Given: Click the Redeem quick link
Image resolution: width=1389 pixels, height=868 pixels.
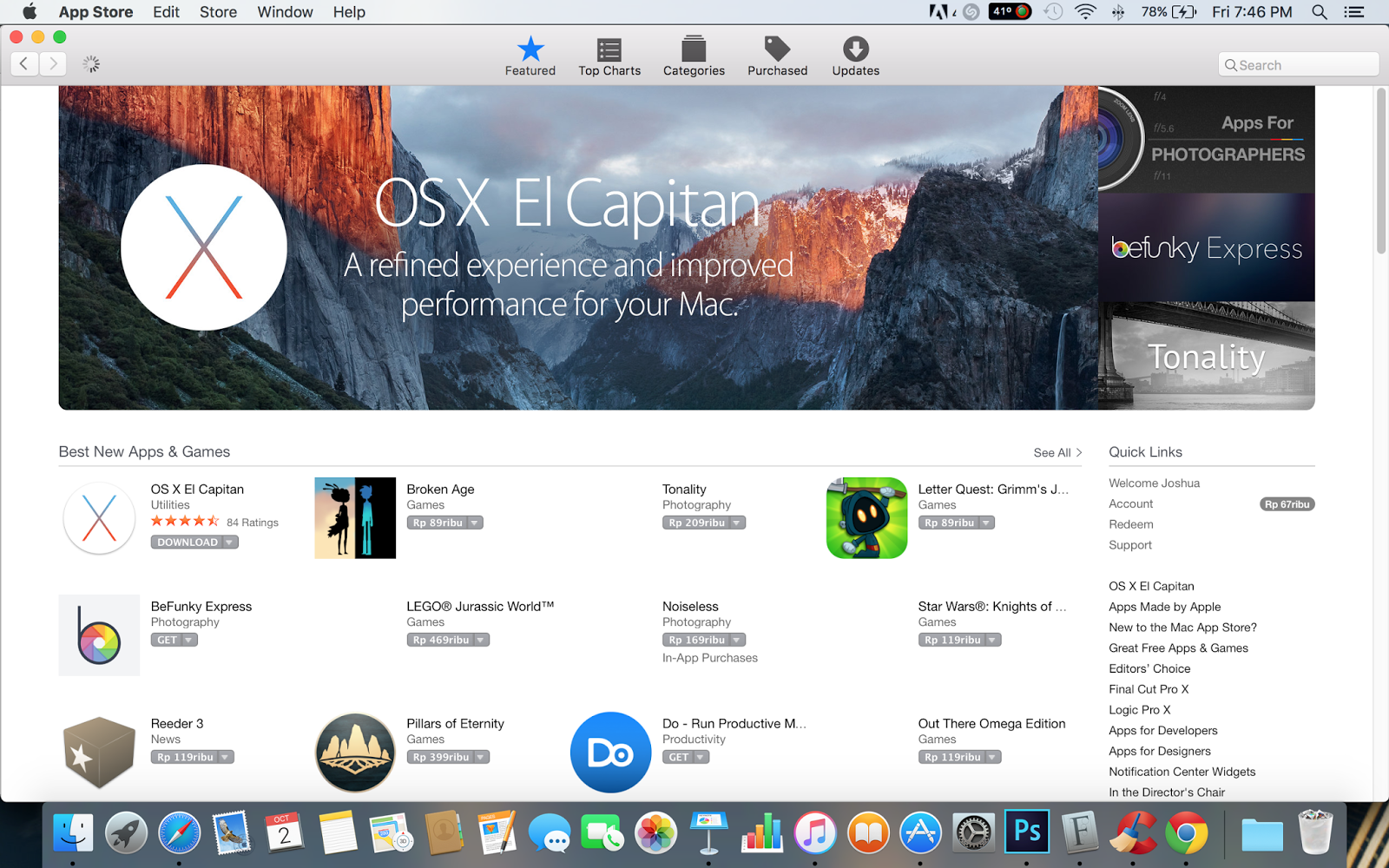Looking at the screenshot, I should tap(1131, 524).
